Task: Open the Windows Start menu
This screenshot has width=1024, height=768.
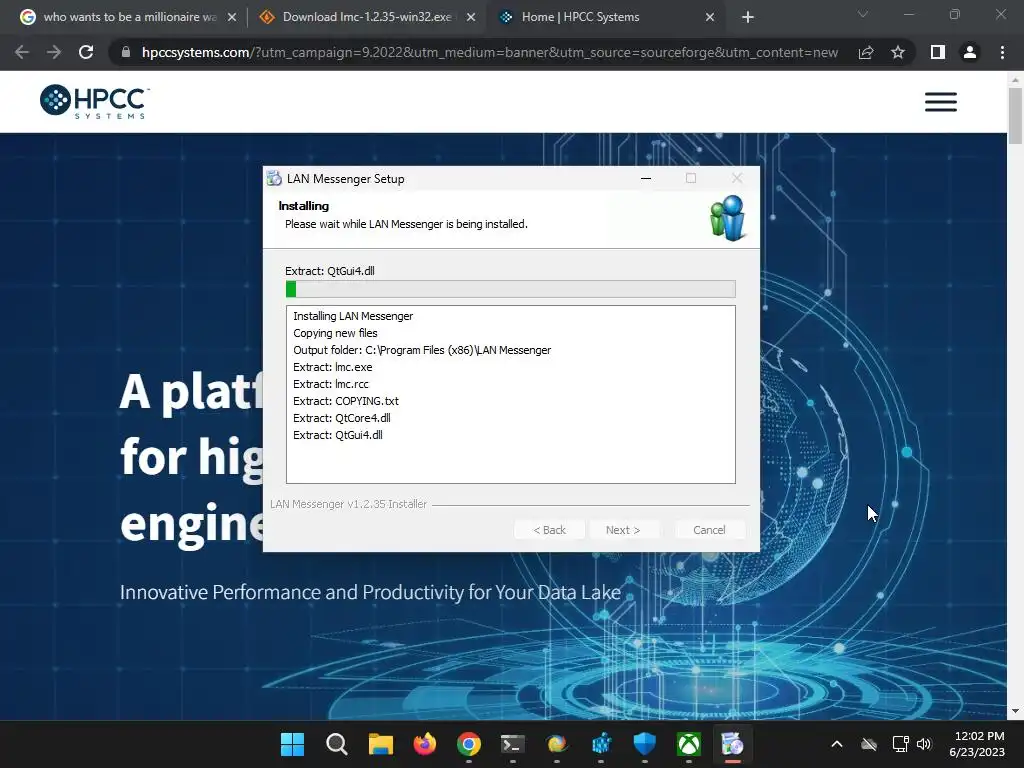Action: tap(293, 744)
